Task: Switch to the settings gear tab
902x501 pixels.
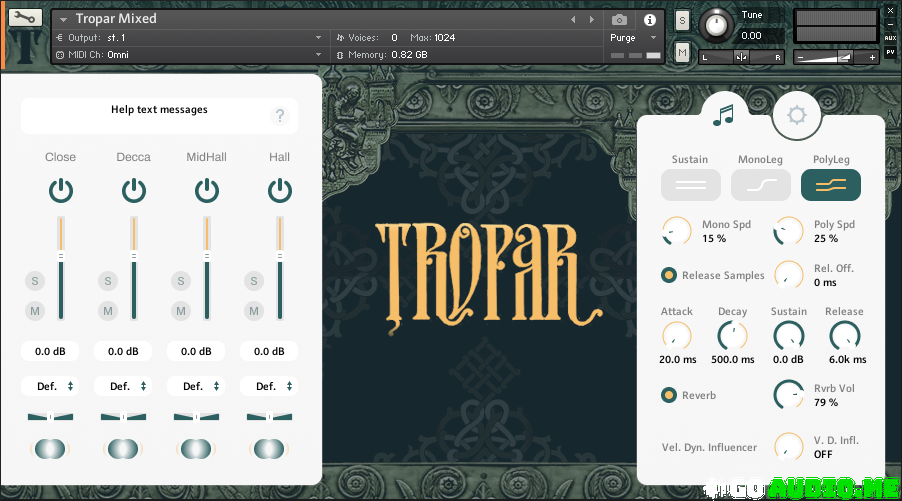Action: 796,115
